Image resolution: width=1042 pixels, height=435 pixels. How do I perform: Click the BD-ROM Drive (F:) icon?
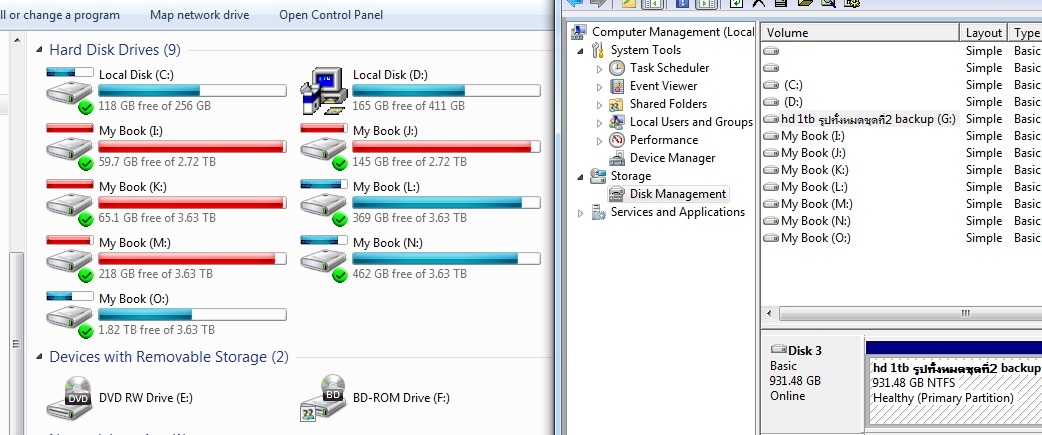(323, 397)
